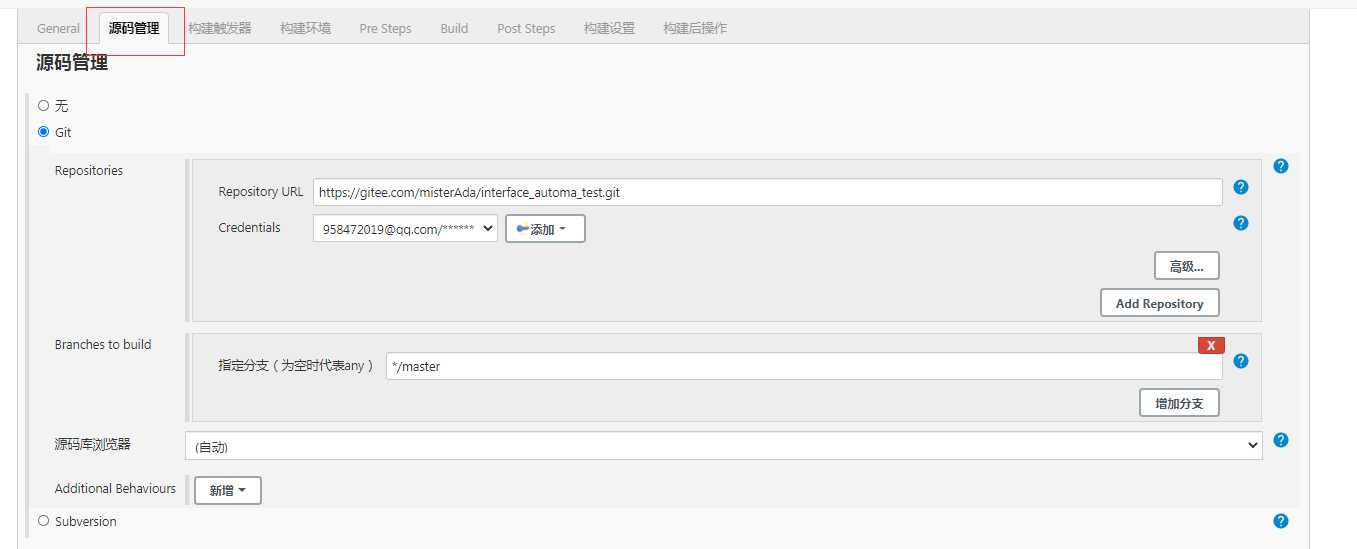Expand 新增 Additional Behaviours menu
This screenshot has width=1357, height=549.
click(x=227, y=490)
